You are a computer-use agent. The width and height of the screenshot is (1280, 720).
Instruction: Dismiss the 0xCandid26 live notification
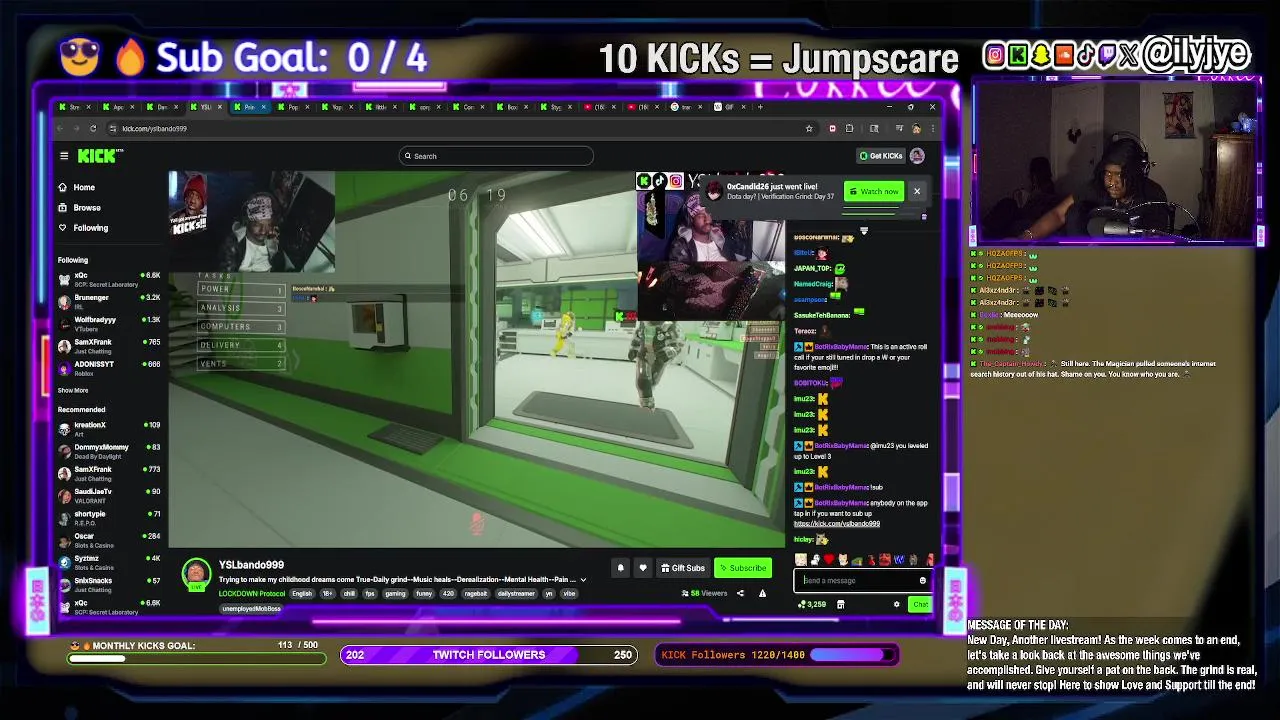point(916,191)
